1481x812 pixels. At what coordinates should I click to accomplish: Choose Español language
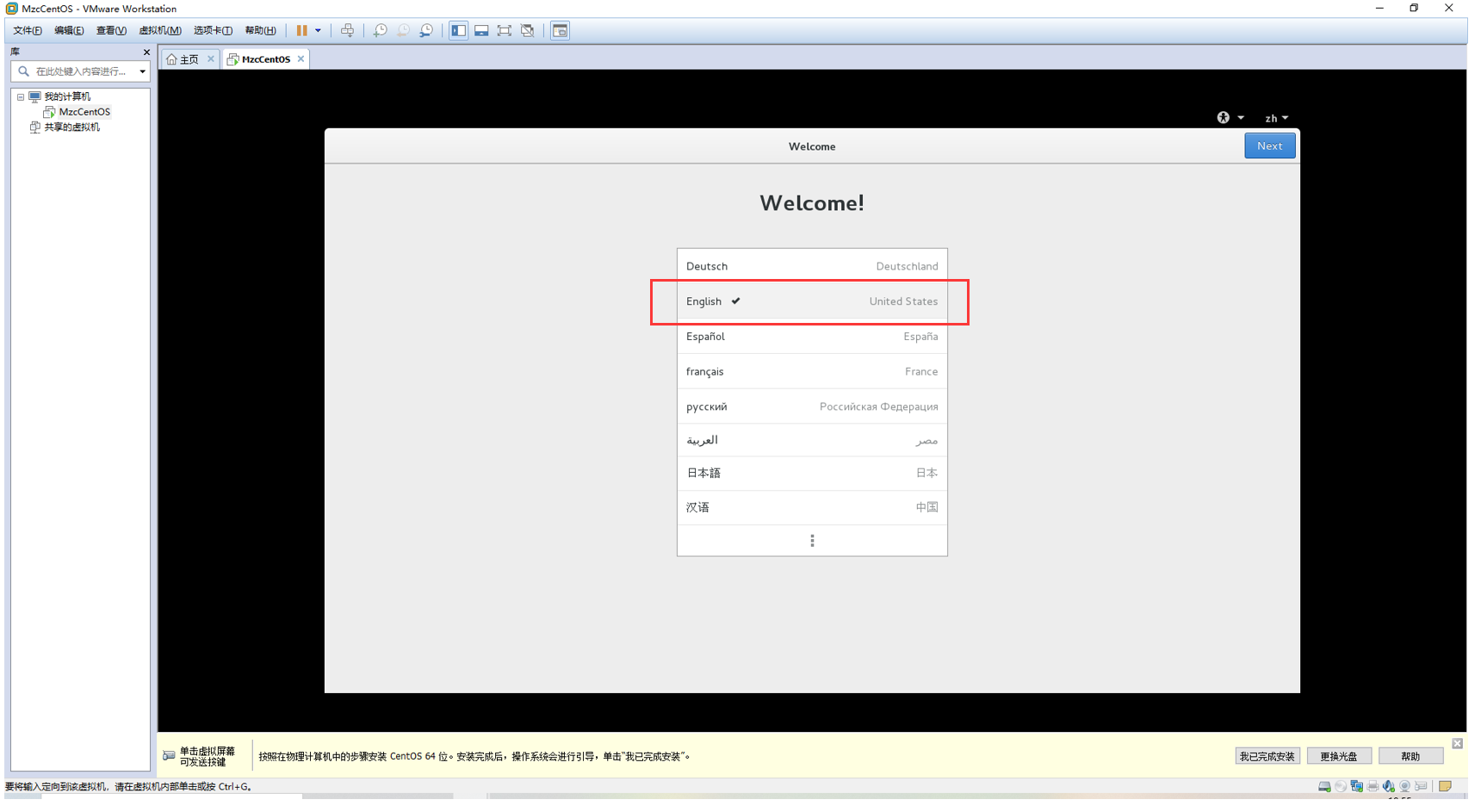812,338
